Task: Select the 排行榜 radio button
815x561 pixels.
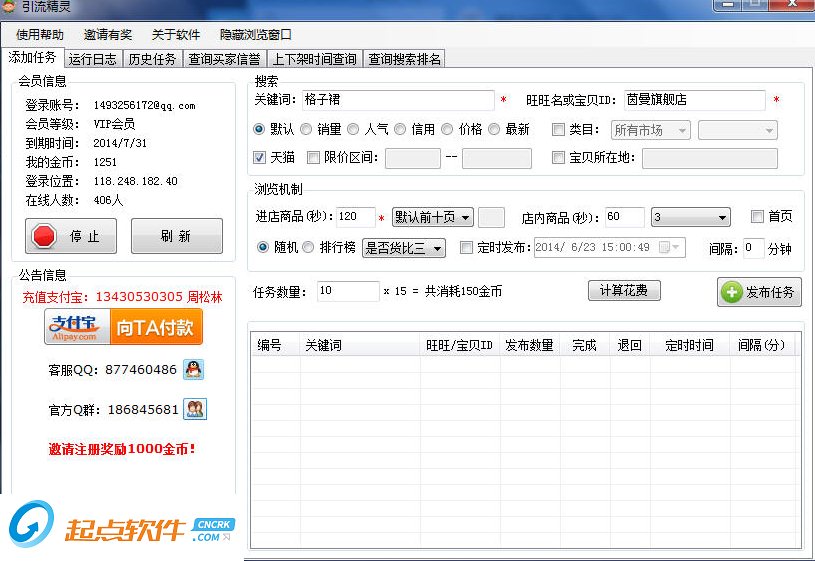Action: tap(309, 247)
